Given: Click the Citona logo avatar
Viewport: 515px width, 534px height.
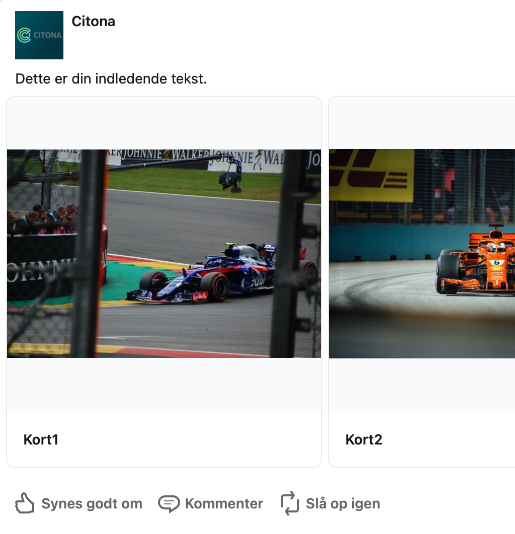Looking at the screenshot, I should click(39, 35).
